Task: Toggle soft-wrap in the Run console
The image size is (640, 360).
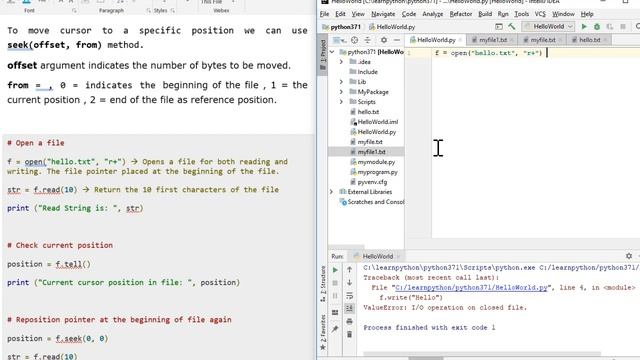Action: coord(349,296)
